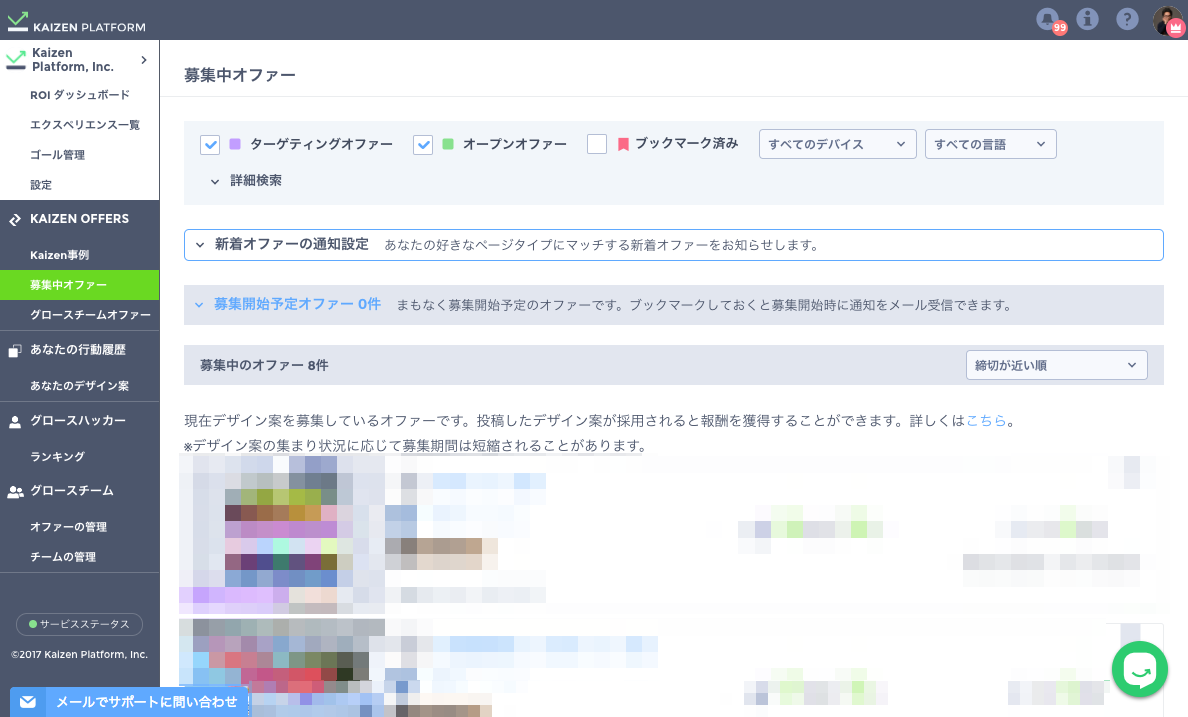Check the ブックマーク済み checkbox
Screen dimensions: 1188x717
(597, 144)
